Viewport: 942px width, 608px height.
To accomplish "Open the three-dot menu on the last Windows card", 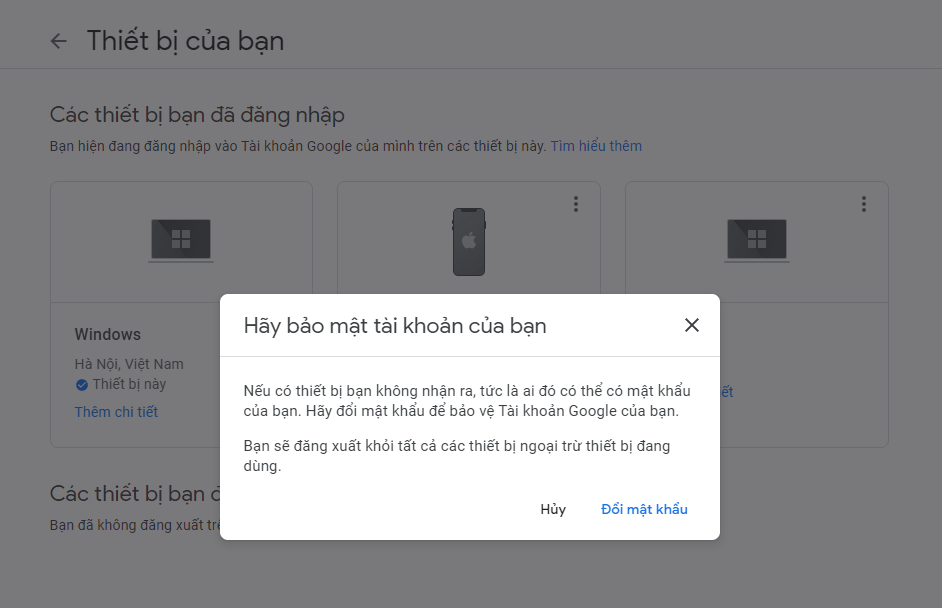I will (863, 204).
